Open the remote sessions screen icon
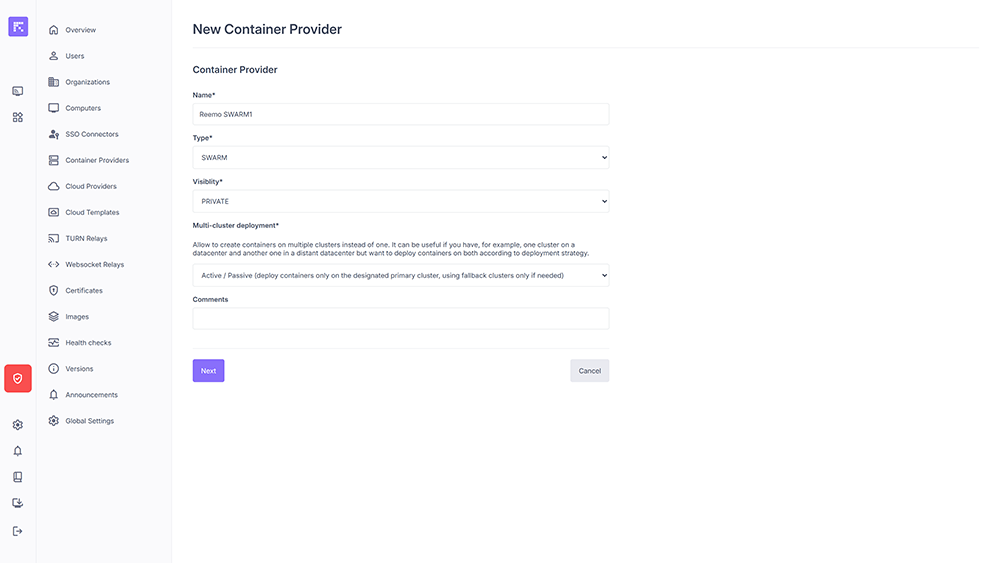 click(18, 91)
